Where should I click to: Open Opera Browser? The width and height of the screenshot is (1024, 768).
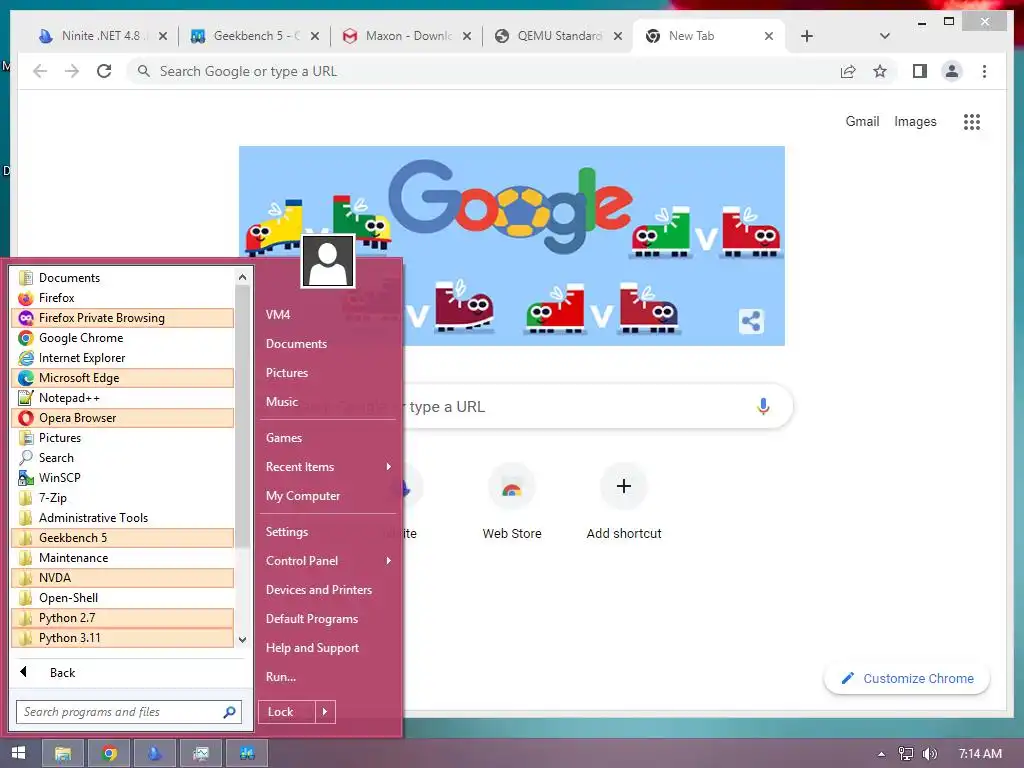(122, 418)
